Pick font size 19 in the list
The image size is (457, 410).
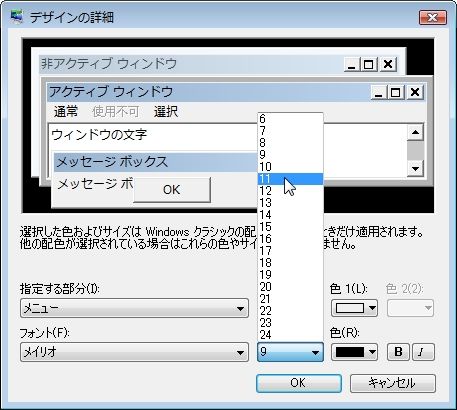[290, 275]
